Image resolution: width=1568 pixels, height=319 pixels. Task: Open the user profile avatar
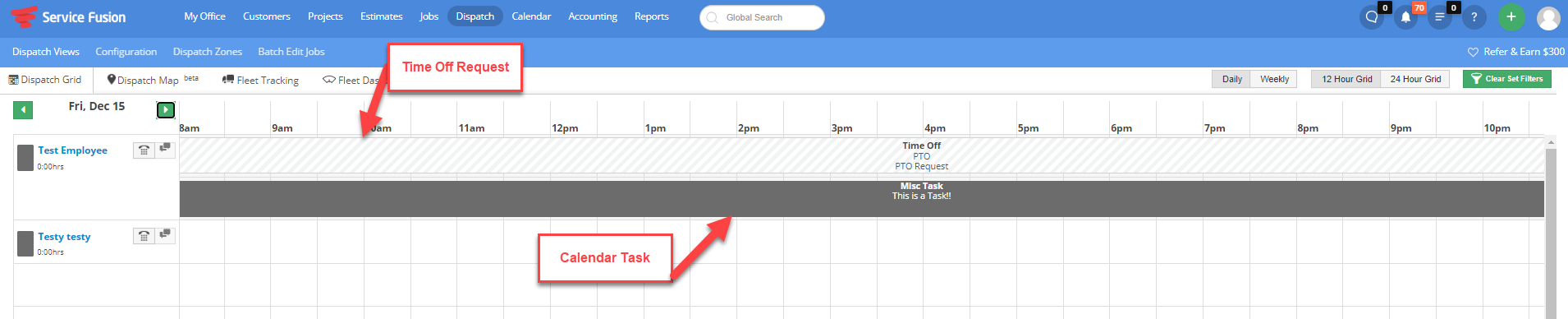1548,17
